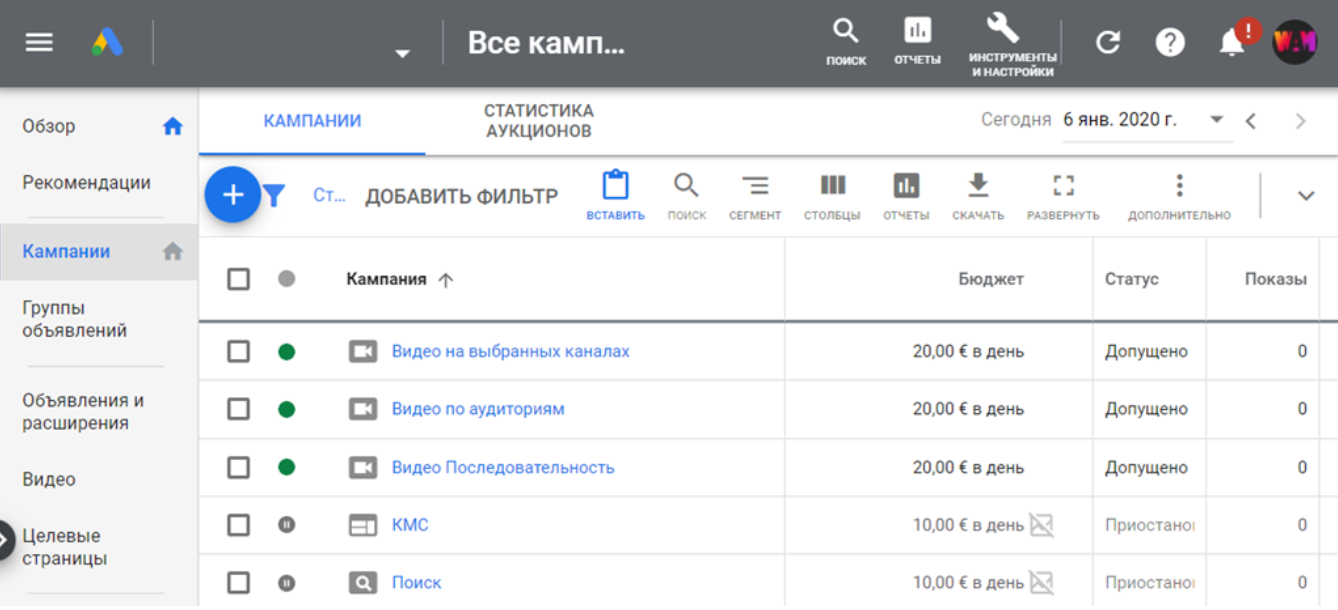Image resolution: width=1338 pixels, height=610 pixels.
Task: Check the Видео Последовательность checkbox
Action: (238, 467)
